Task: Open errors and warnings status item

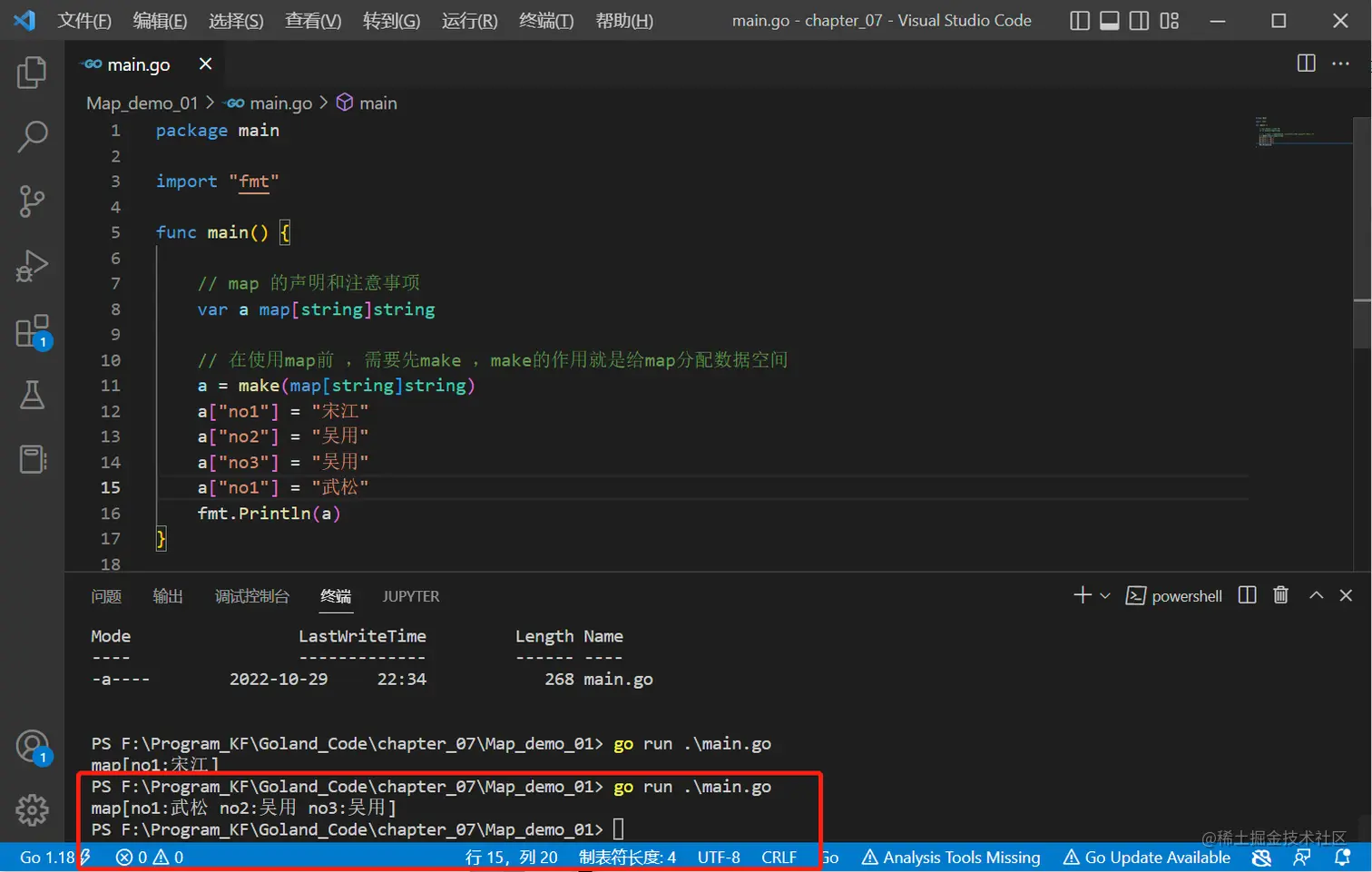Action: [150, 857]
